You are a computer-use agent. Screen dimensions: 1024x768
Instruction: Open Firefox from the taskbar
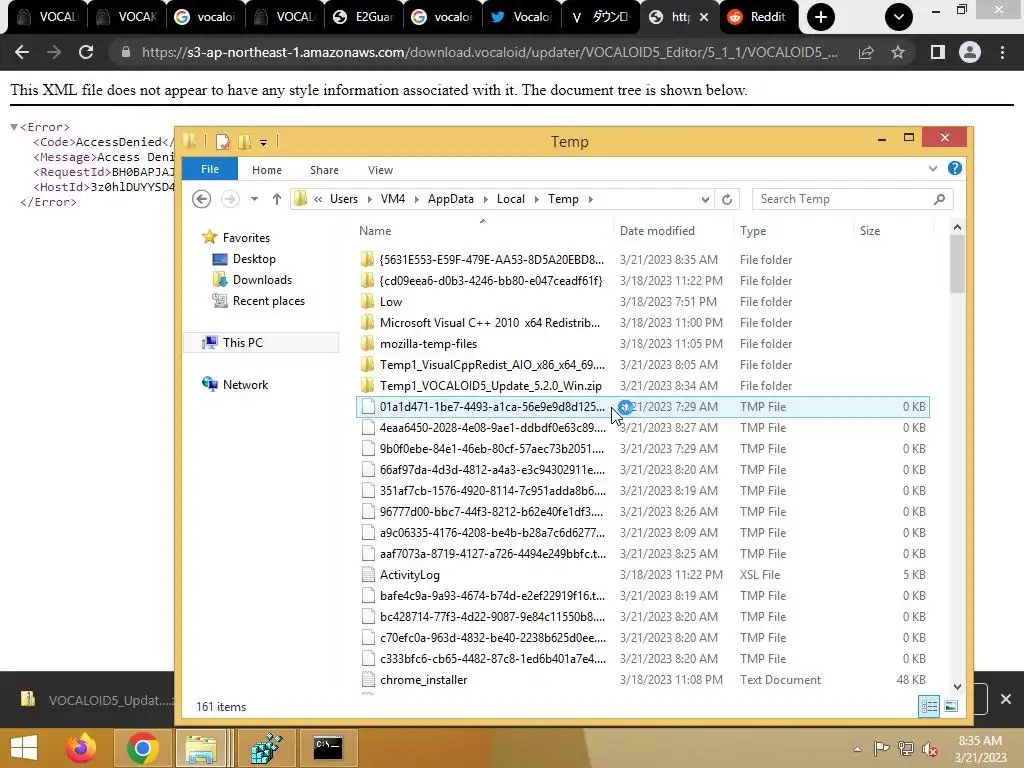pos(81,748)
